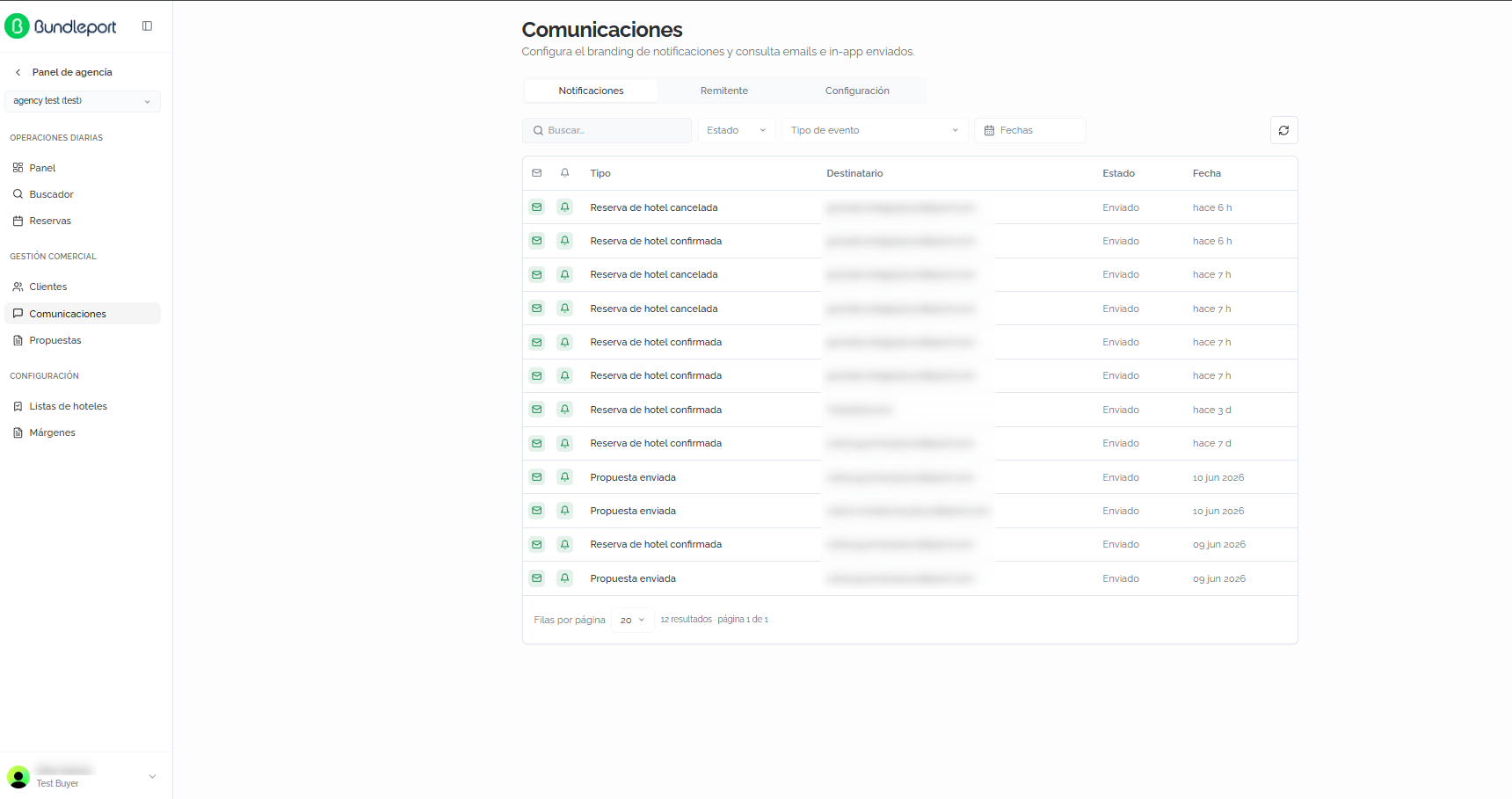Viewport: 1512px width, 799px height.
Task: Click bell icon of first '10 jun 2026' row
Action: [x=565, y=477]
